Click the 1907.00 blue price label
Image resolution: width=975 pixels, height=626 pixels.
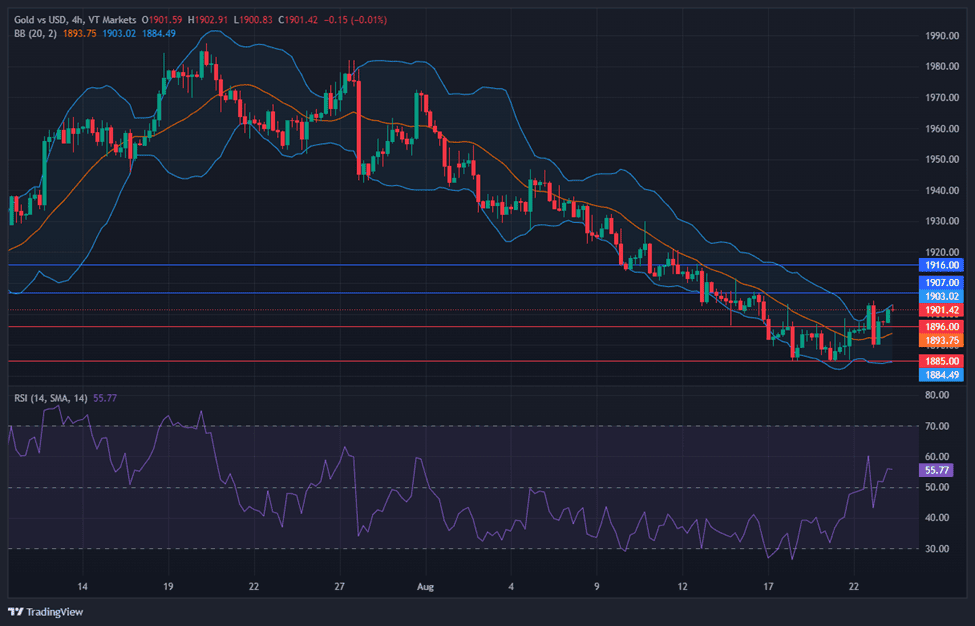coord(940,284)
